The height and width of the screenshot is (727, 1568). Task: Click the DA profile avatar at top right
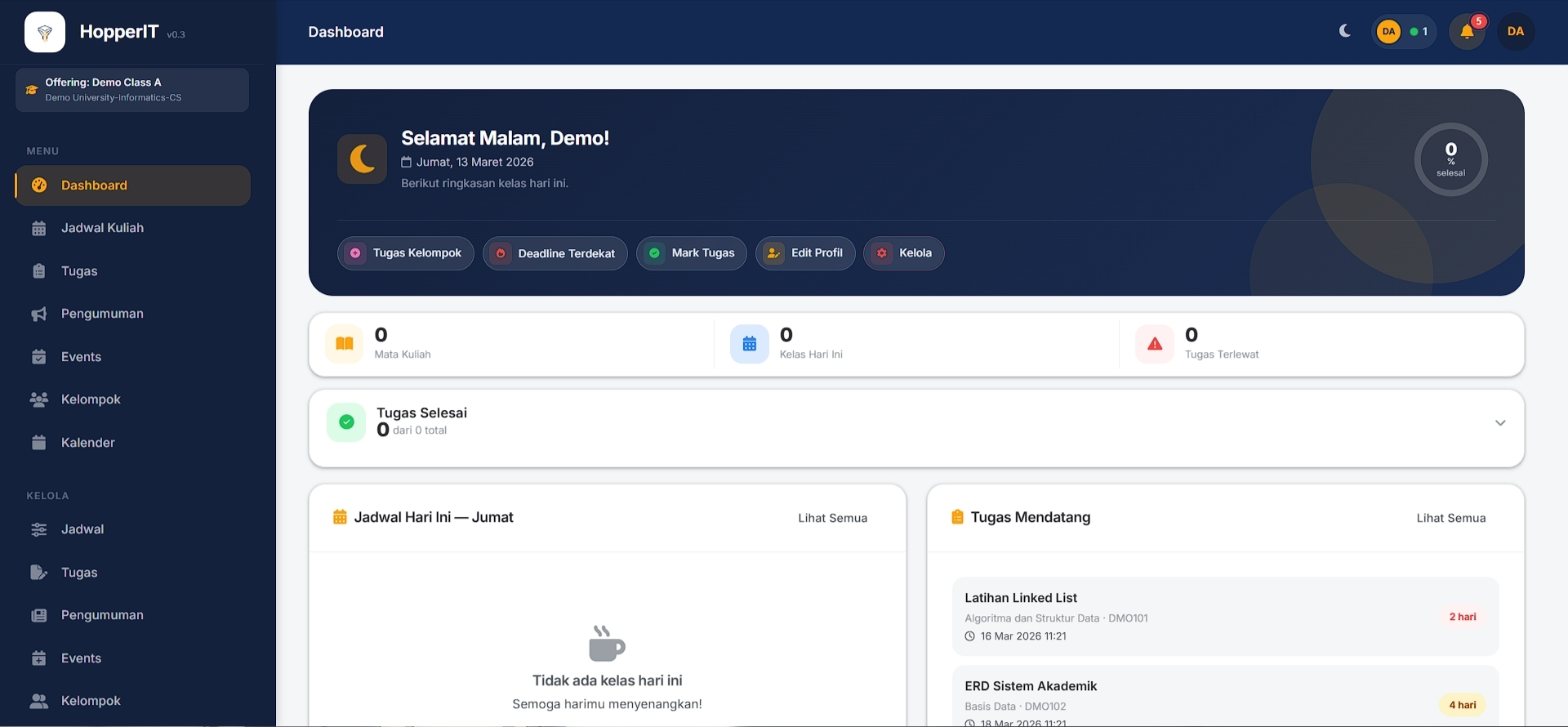click(x=1515, y=32)
